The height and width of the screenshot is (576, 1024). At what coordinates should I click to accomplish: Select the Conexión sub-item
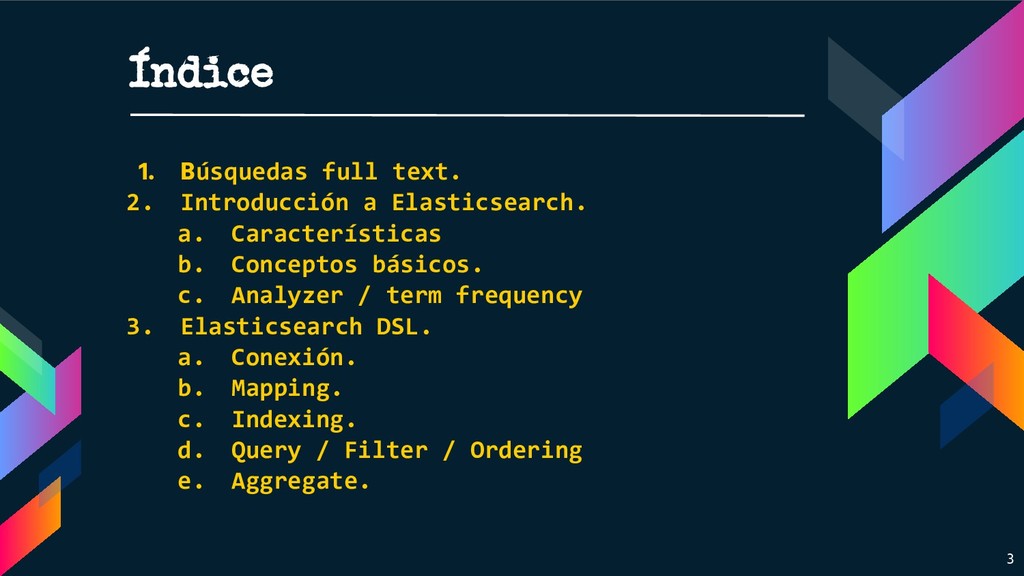[x=293, y=357]
